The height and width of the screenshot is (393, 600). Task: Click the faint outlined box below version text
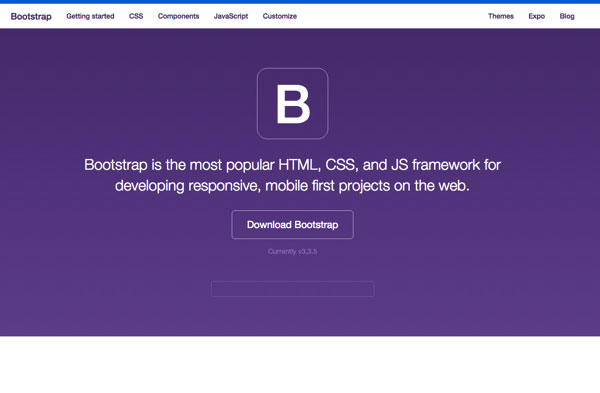point(292,289)
